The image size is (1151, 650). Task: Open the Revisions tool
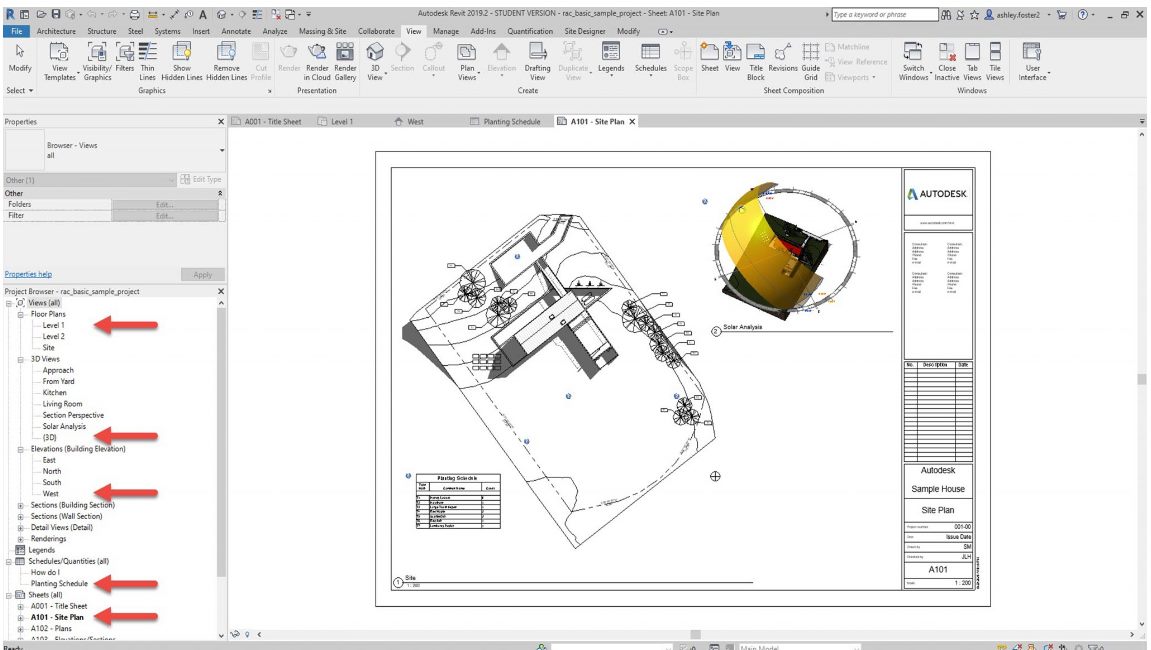[783, 57]
